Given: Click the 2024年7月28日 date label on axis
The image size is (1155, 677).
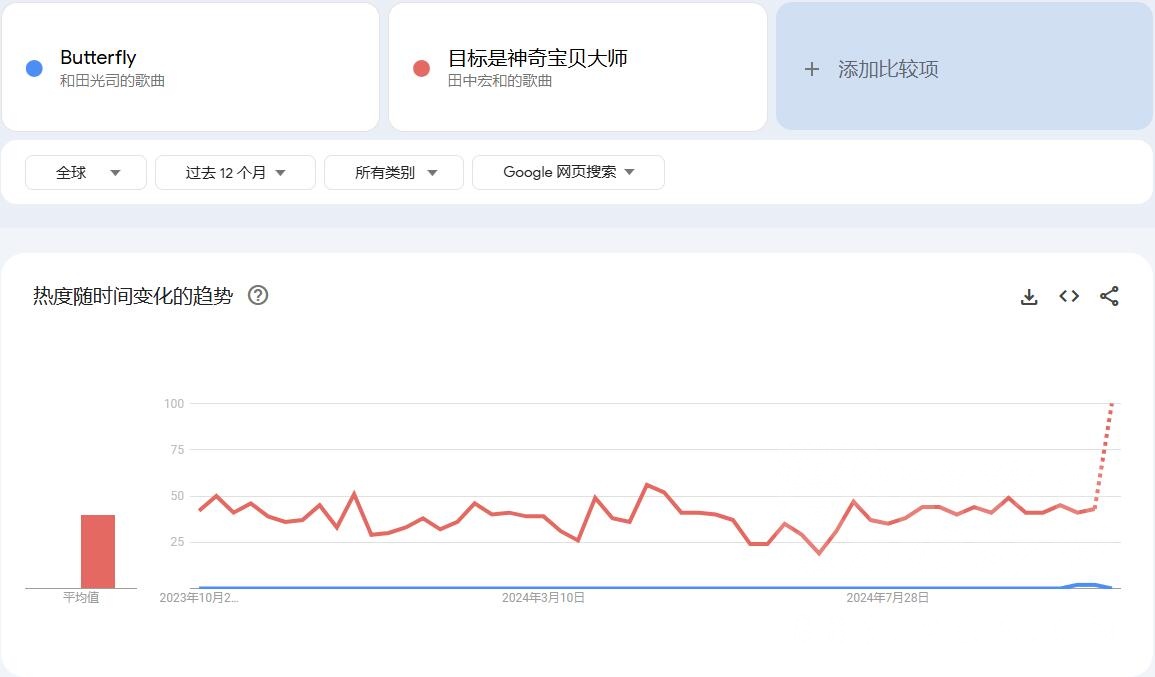Looking at the screenshot, I should [x=888, y=598].
